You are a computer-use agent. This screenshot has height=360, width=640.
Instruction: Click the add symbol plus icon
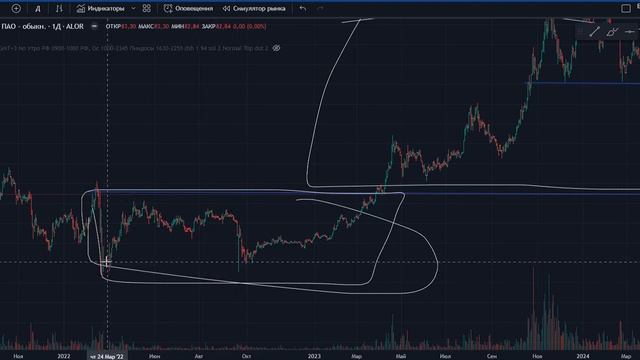16,8
